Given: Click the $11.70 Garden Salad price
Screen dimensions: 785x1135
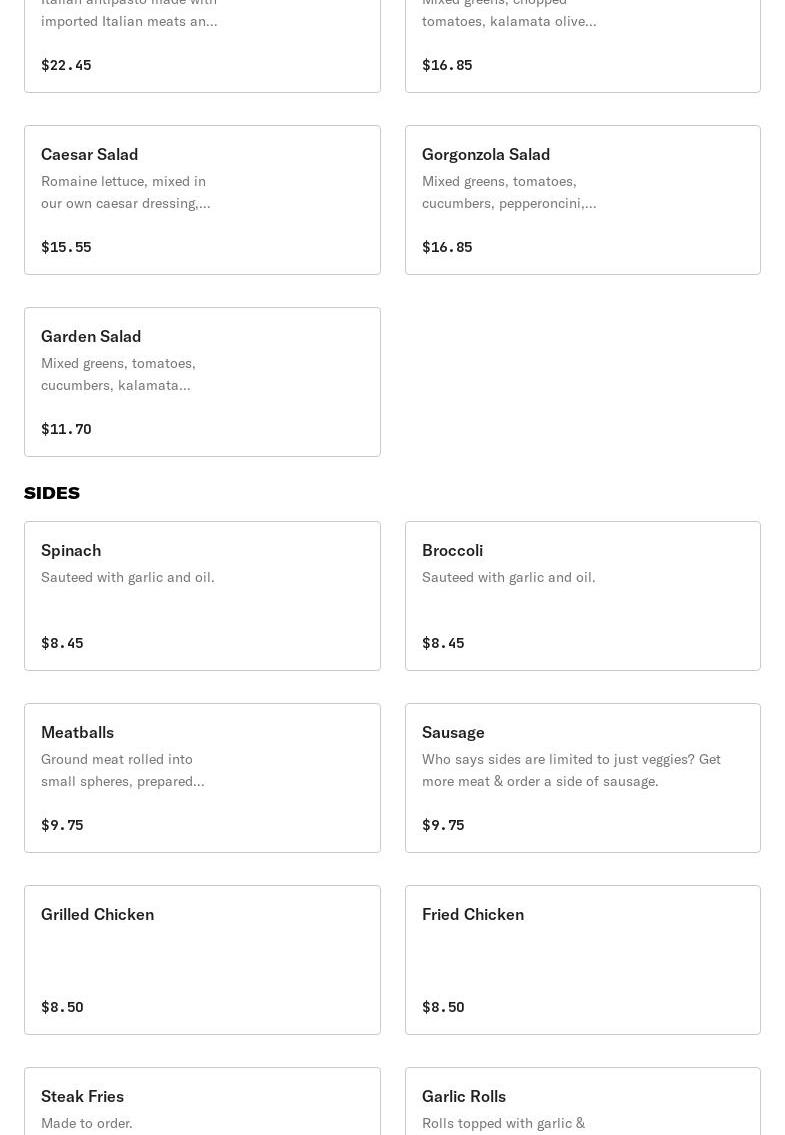Looking at the screenshot, I should 66,429.
